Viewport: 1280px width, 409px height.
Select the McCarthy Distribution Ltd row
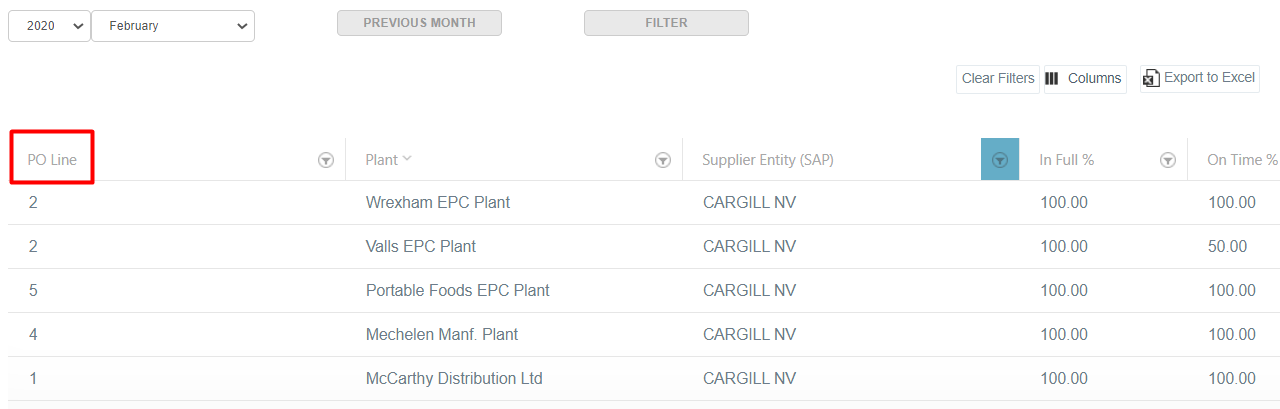click(454, 379)
